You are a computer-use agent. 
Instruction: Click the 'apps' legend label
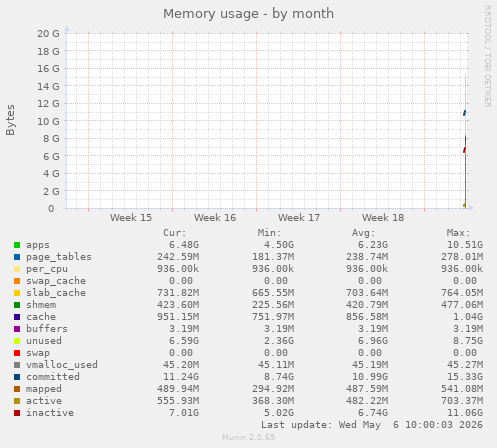pos(38,245)
